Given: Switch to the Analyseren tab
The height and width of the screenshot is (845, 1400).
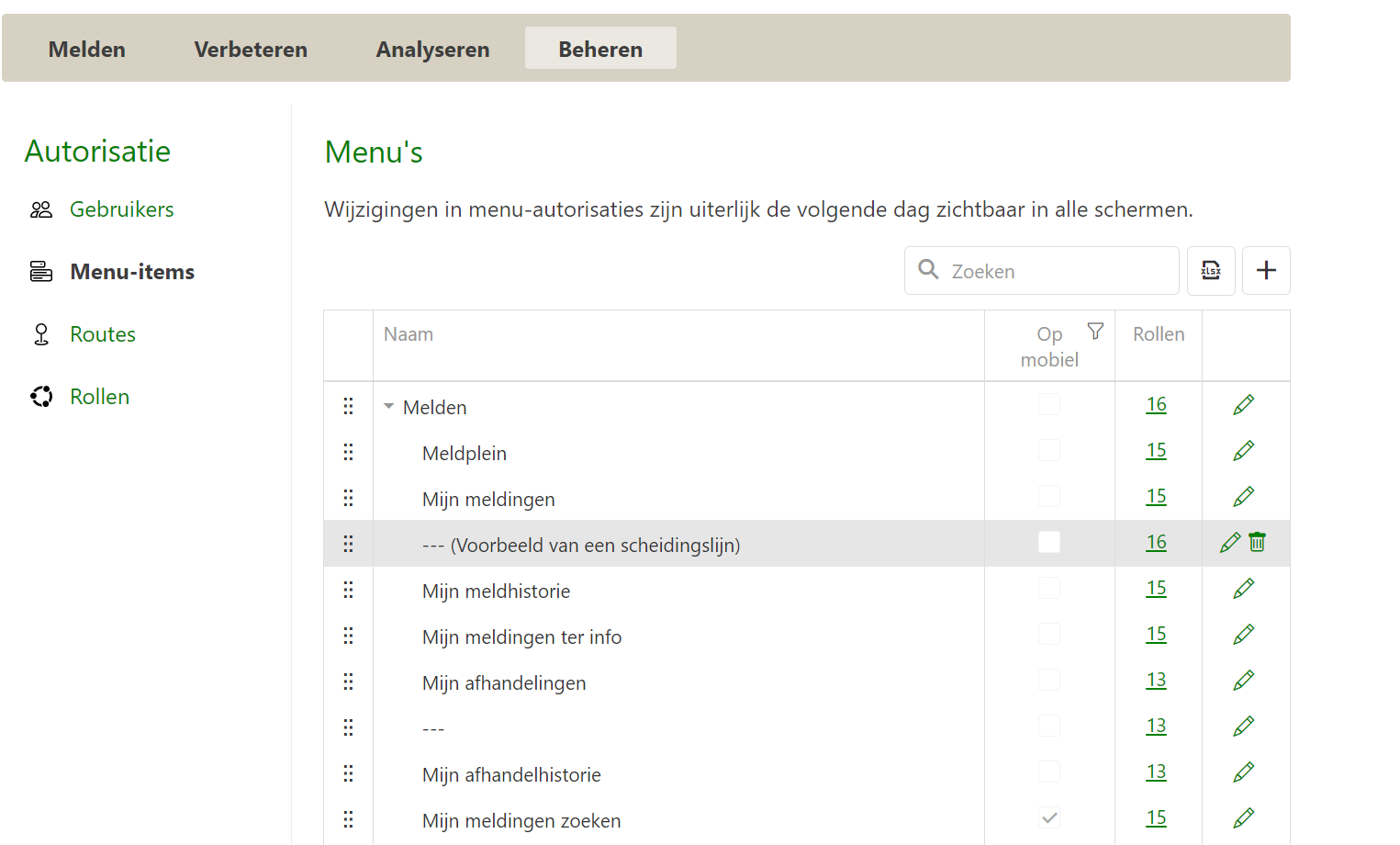Looking at the screenshot, I should click(x=432, y=50).
